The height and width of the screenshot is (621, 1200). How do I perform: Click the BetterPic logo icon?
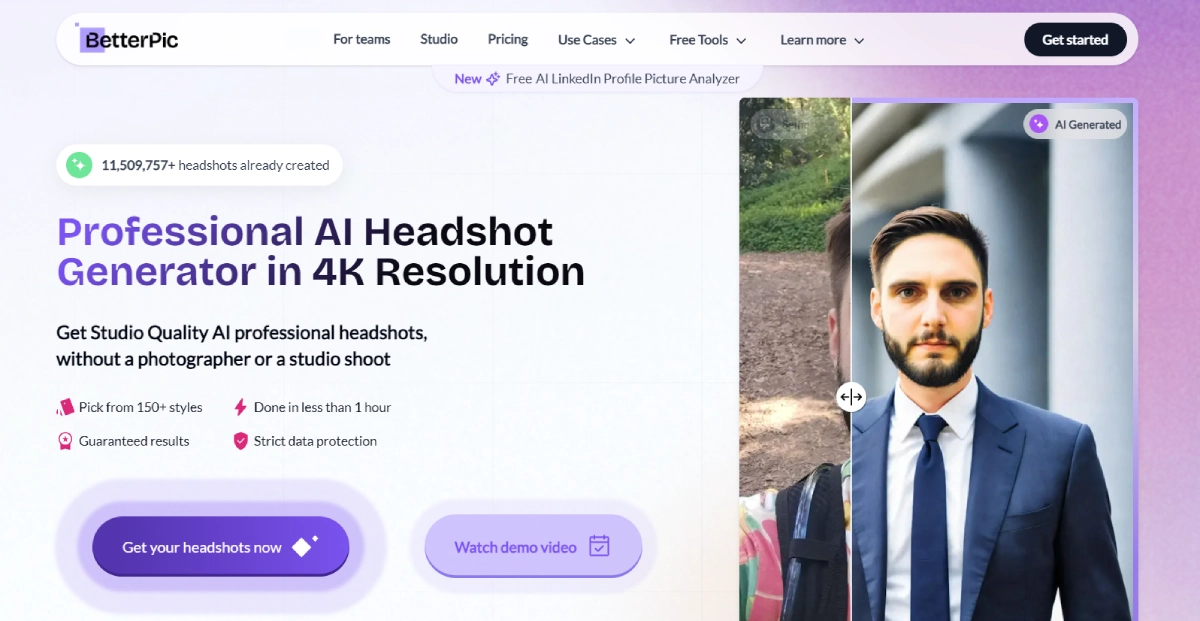pos(92,40)
